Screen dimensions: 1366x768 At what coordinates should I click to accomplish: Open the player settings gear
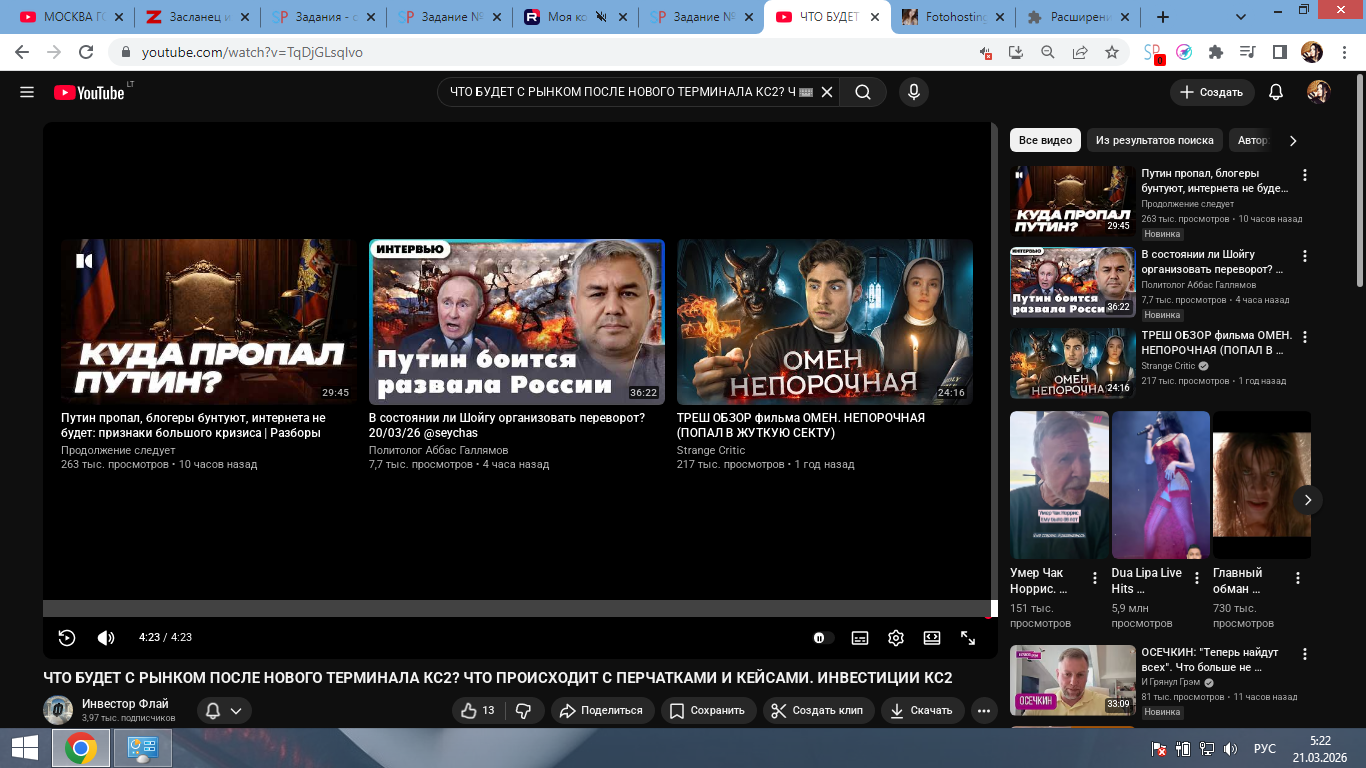click(895, 638)
